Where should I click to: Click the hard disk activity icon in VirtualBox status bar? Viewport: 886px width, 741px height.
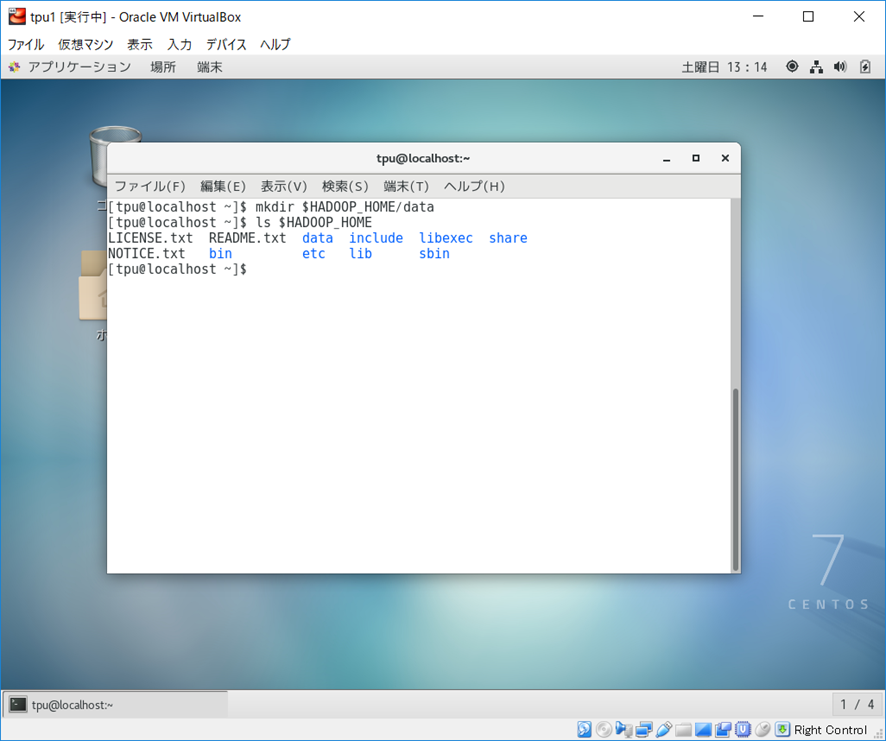(584, 730)
